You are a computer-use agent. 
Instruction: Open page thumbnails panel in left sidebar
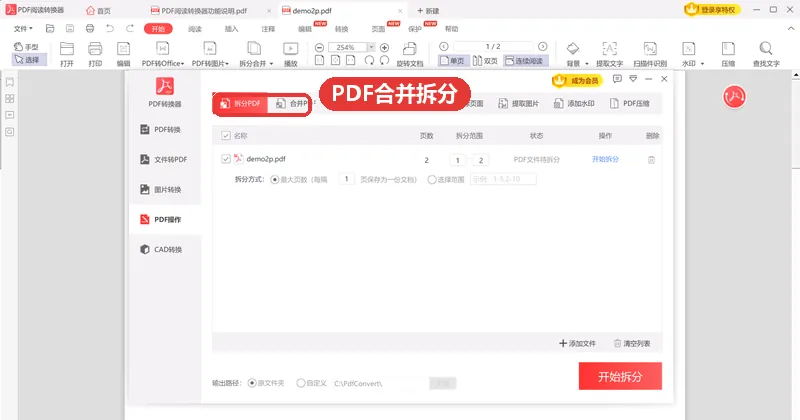point(10,98)
